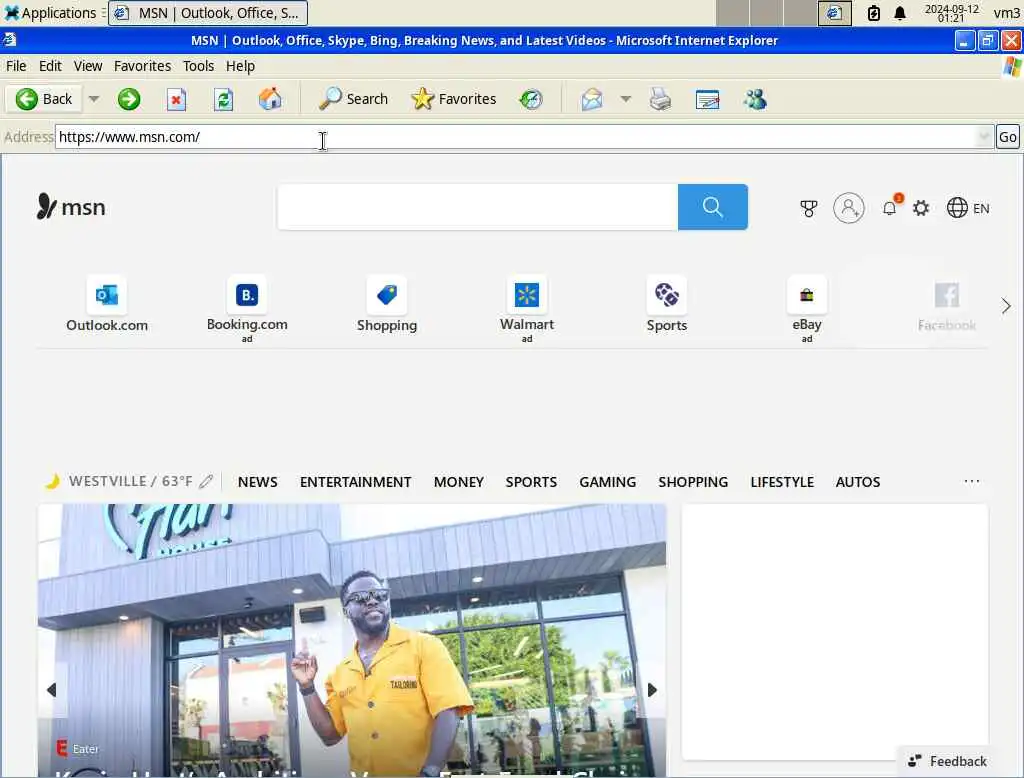Open the View menu
This screenshot has width=1024, height=778.
coord(88,66)
